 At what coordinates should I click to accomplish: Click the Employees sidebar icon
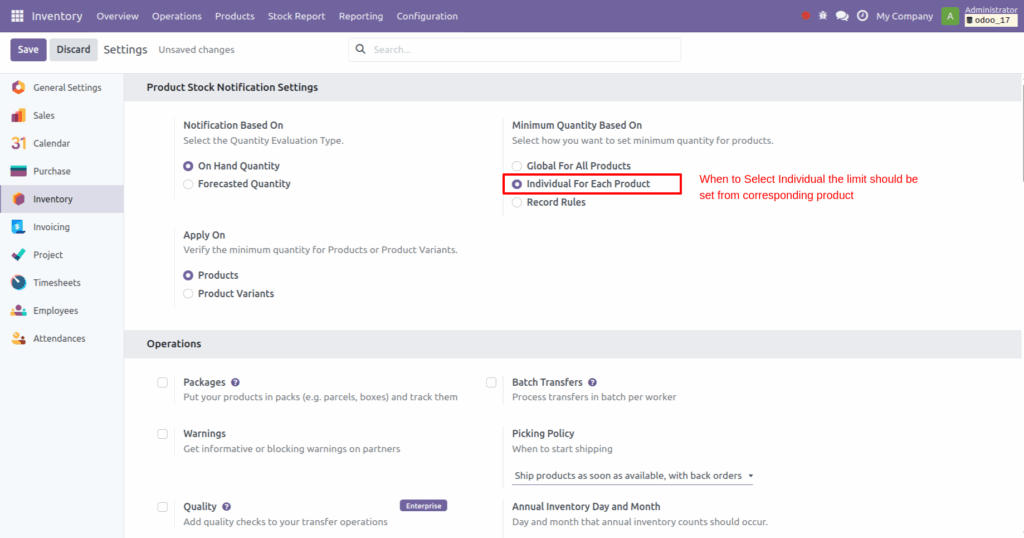click(18, 311)
